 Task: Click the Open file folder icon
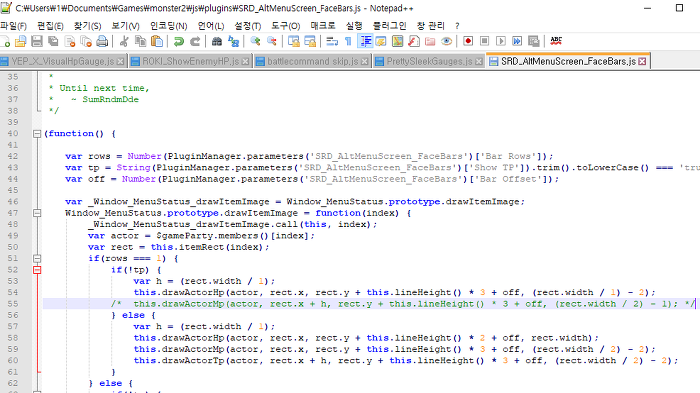pyautogui.click(x=21, y=42)
